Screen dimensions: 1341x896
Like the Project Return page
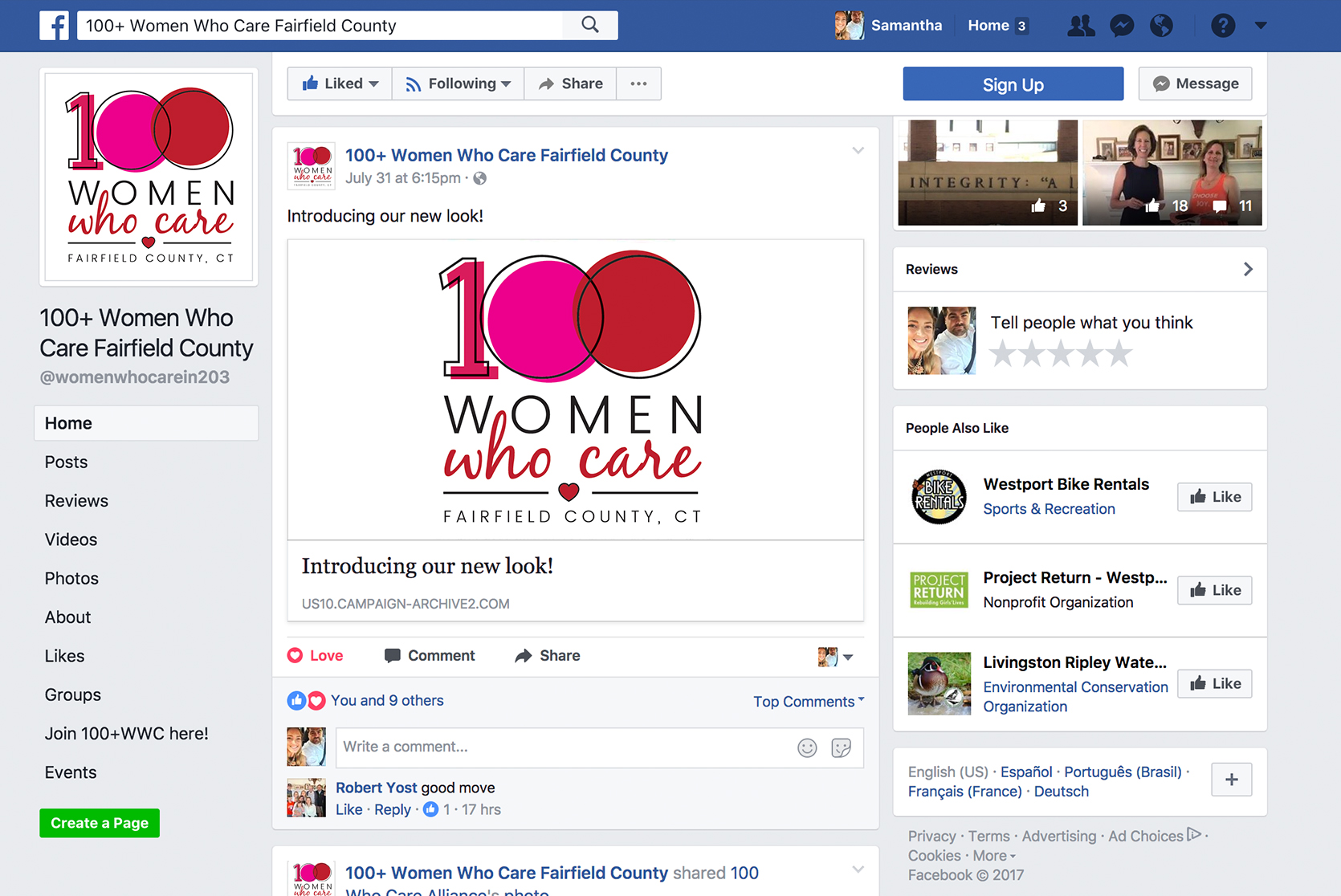coord(1214,590)
